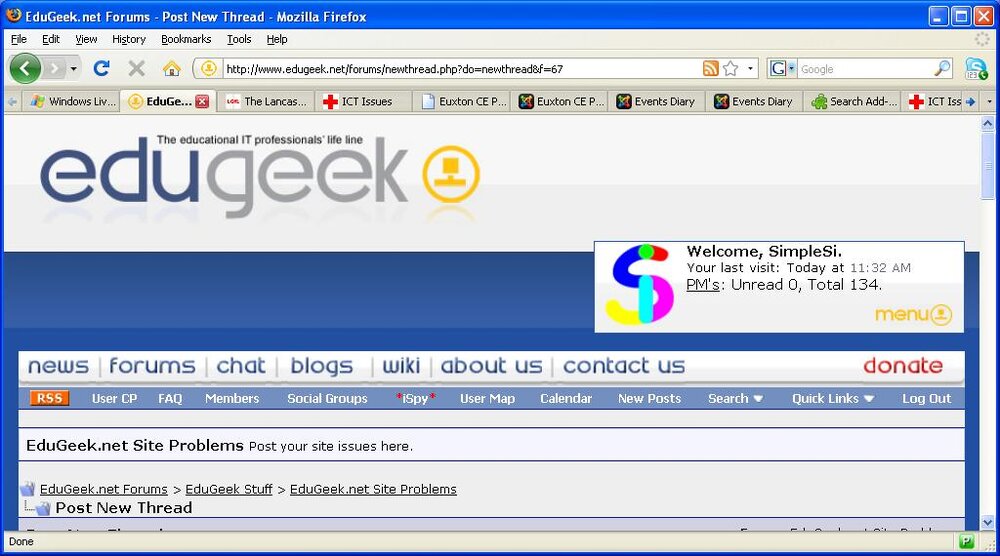Open the search engine selector dropdown
The height and width of the screenshot is (556, 1000).
783,68
